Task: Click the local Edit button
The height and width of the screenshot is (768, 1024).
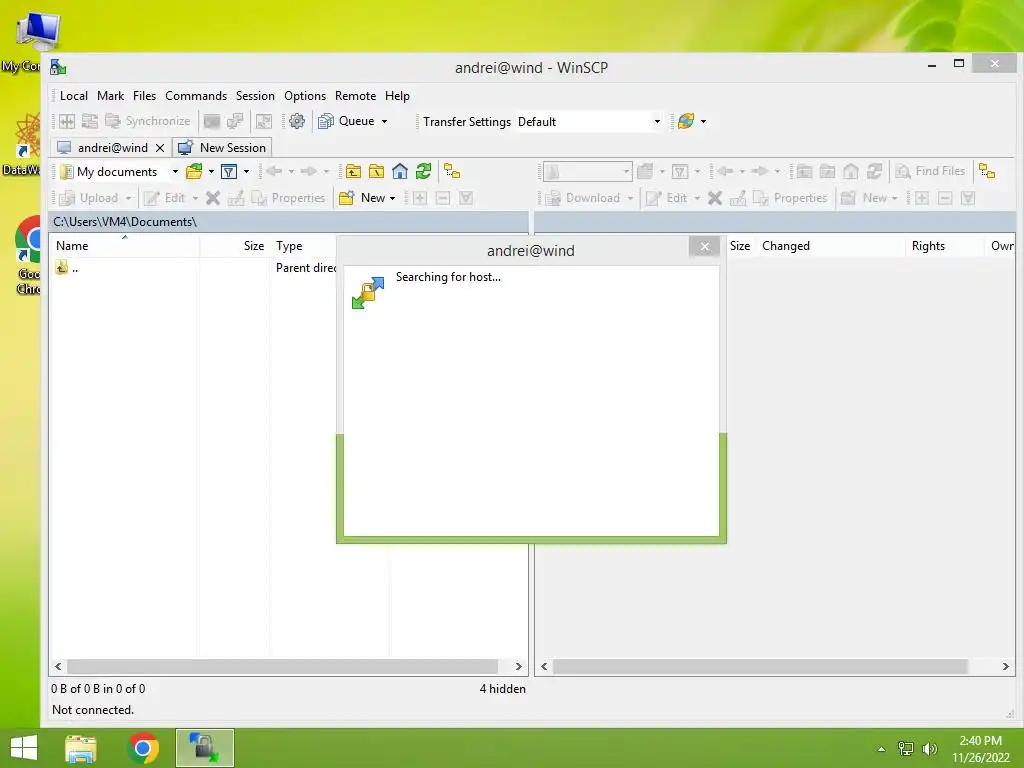Action: [165, 198]
